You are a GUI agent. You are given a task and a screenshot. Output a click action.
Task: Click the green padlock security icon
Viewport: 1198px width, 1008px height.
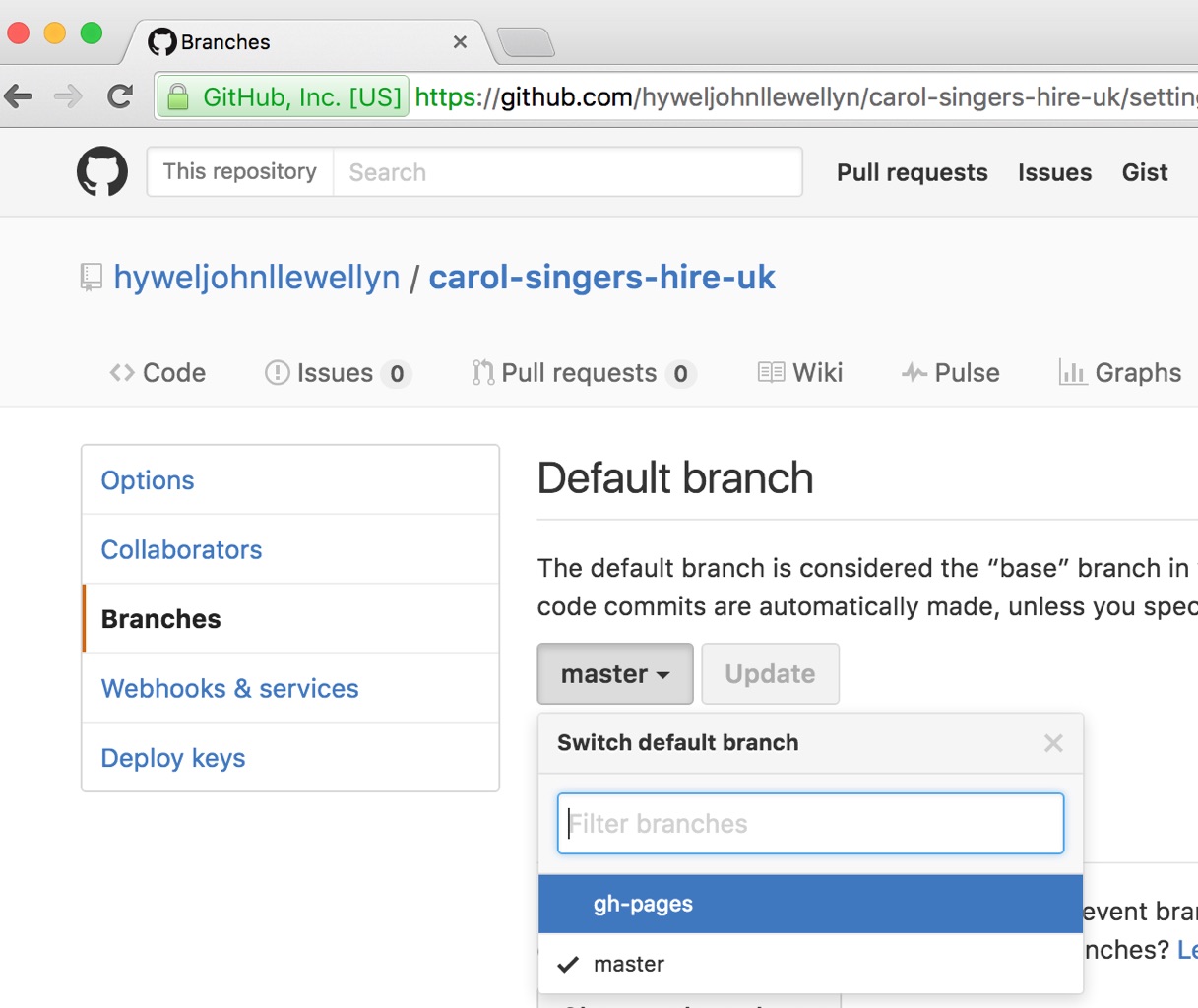[x=178, y=97]
